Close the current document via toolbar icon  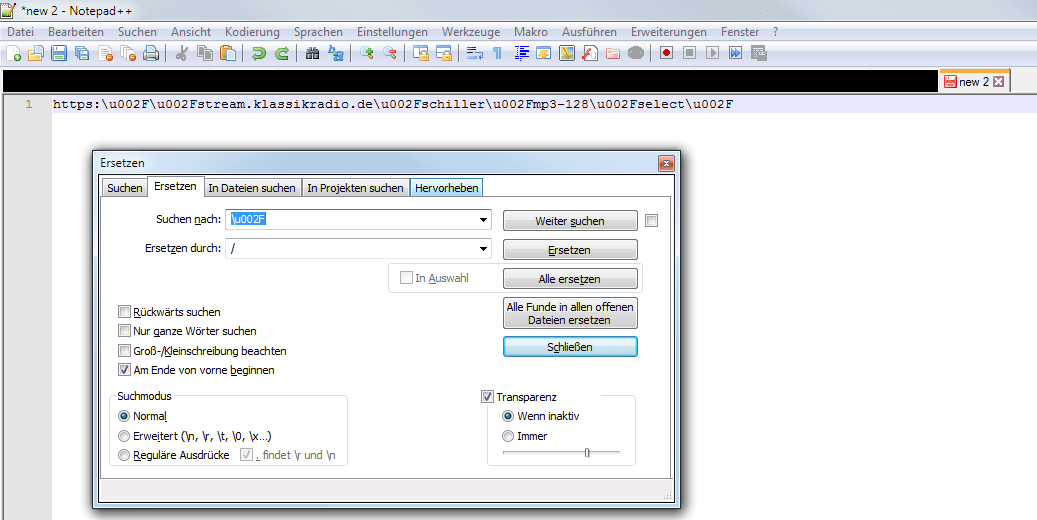tap(105, 54)
